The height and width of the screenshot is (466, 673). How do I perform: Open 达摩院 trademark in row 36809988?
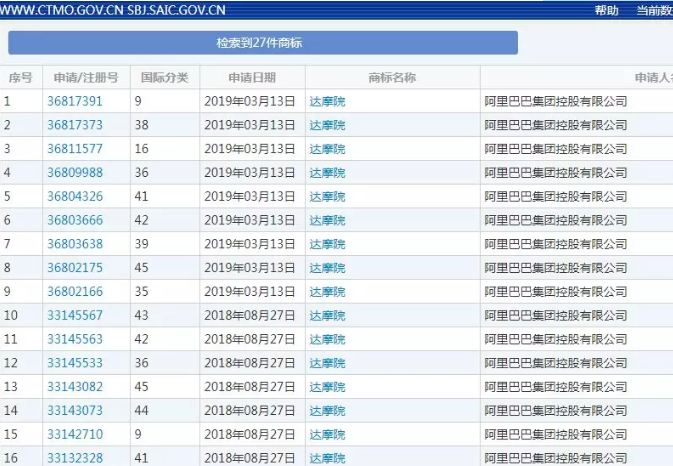[327, 172]
